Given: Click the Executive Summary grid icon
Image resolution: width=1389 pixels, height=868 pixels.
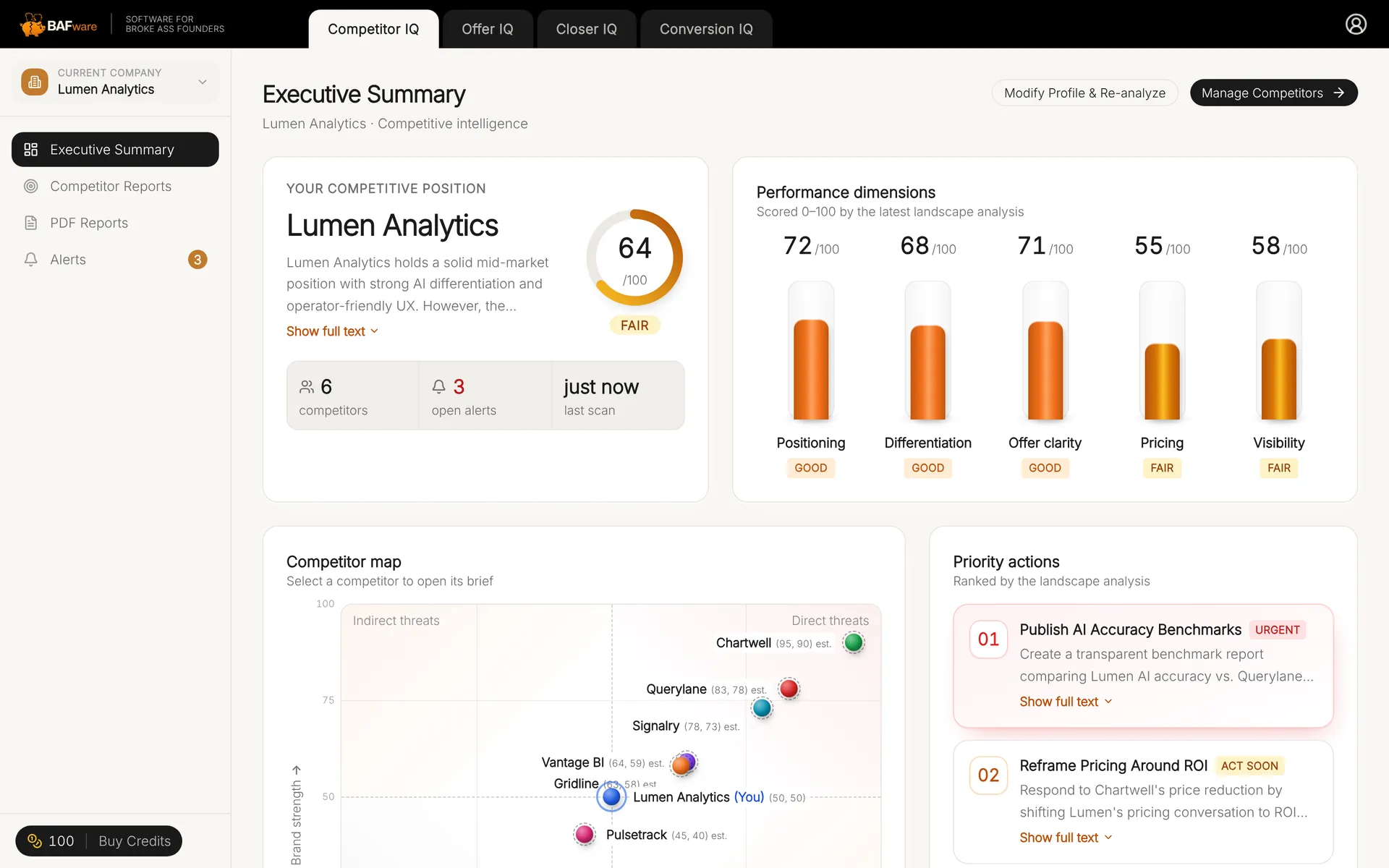Looking at the screenshot, I should [31, 150].
